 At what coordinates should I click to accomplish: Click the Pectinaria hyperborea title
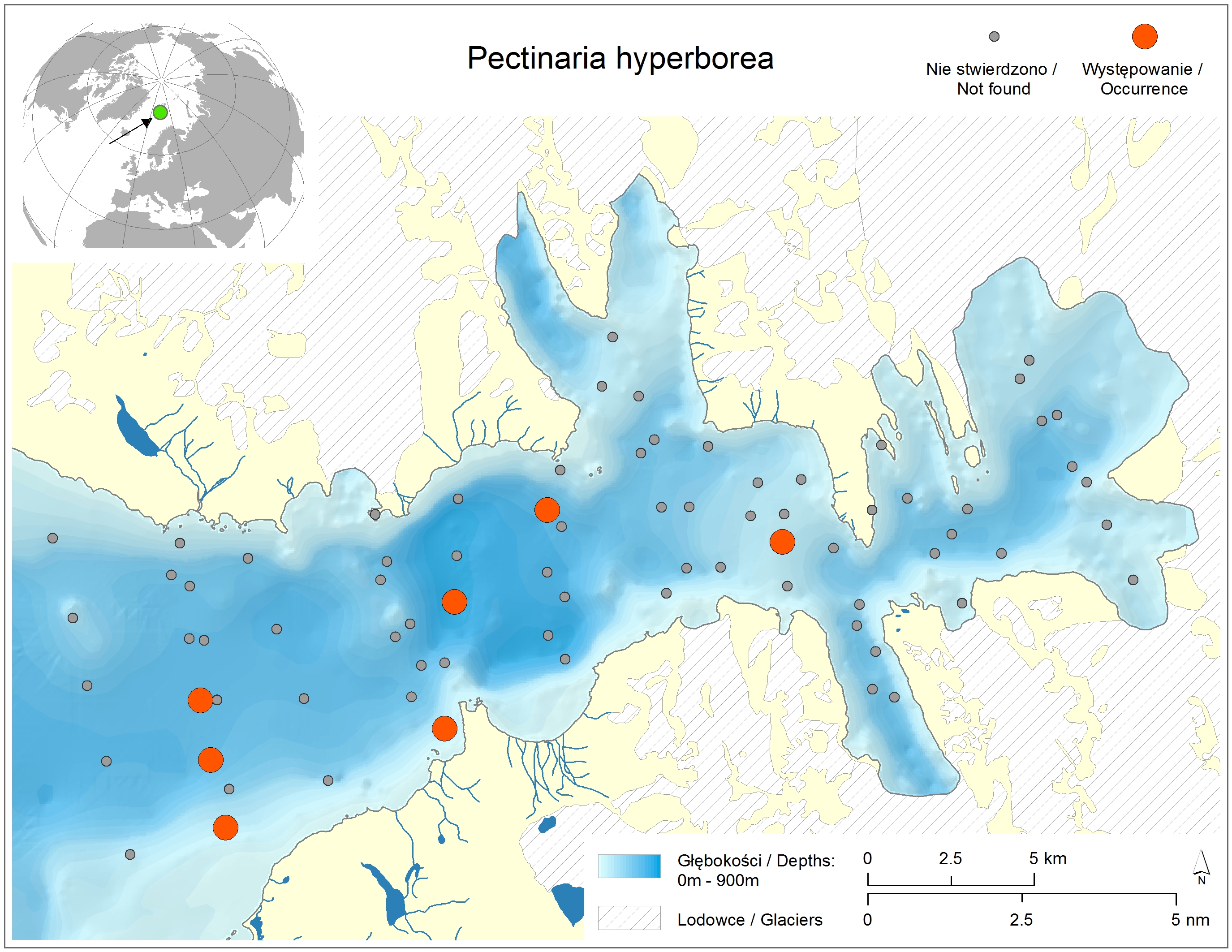[620, 58]
